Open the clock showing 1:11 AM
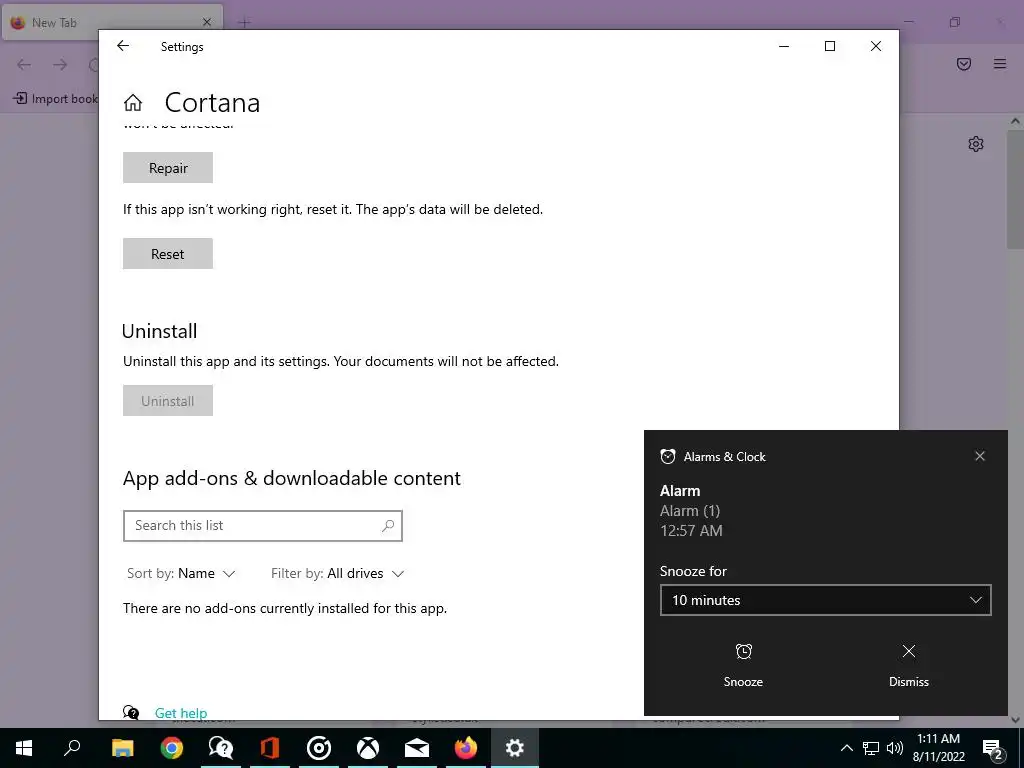 938,748
